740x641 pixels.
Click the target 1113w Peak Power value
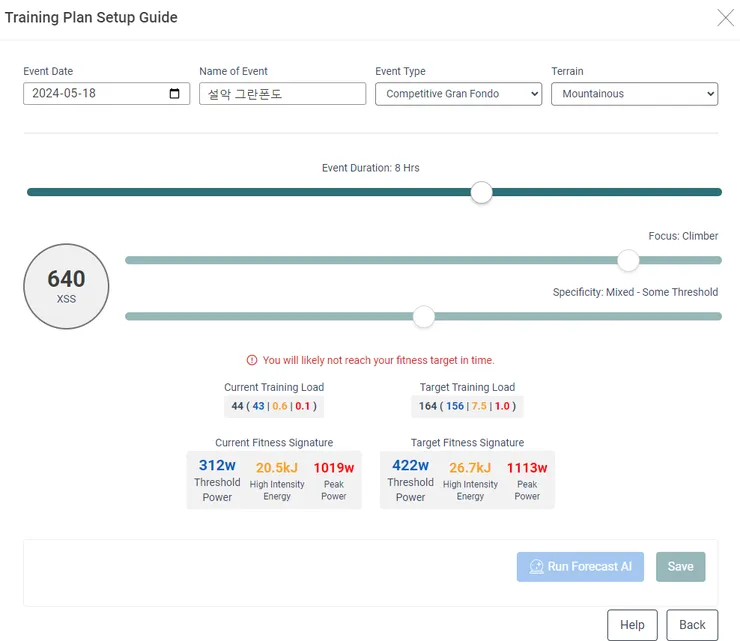(x=527, y=468)
